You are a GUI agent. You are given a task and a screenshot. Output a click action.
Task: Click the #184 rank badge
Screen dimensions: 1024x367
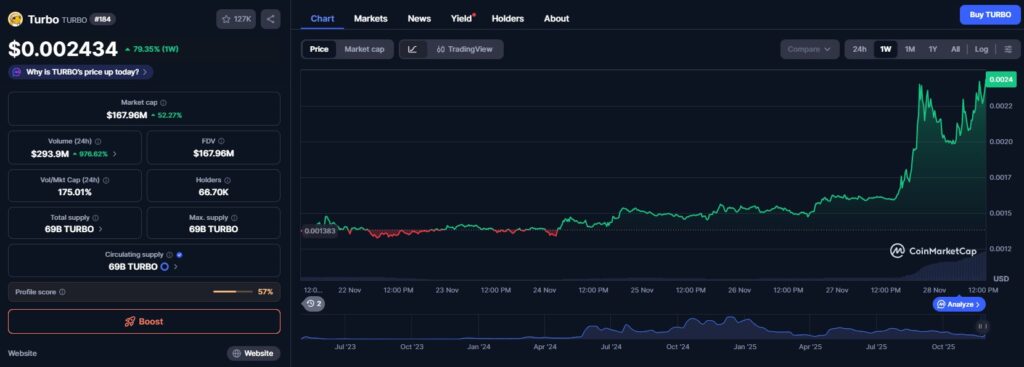click(x=103, y=19)
